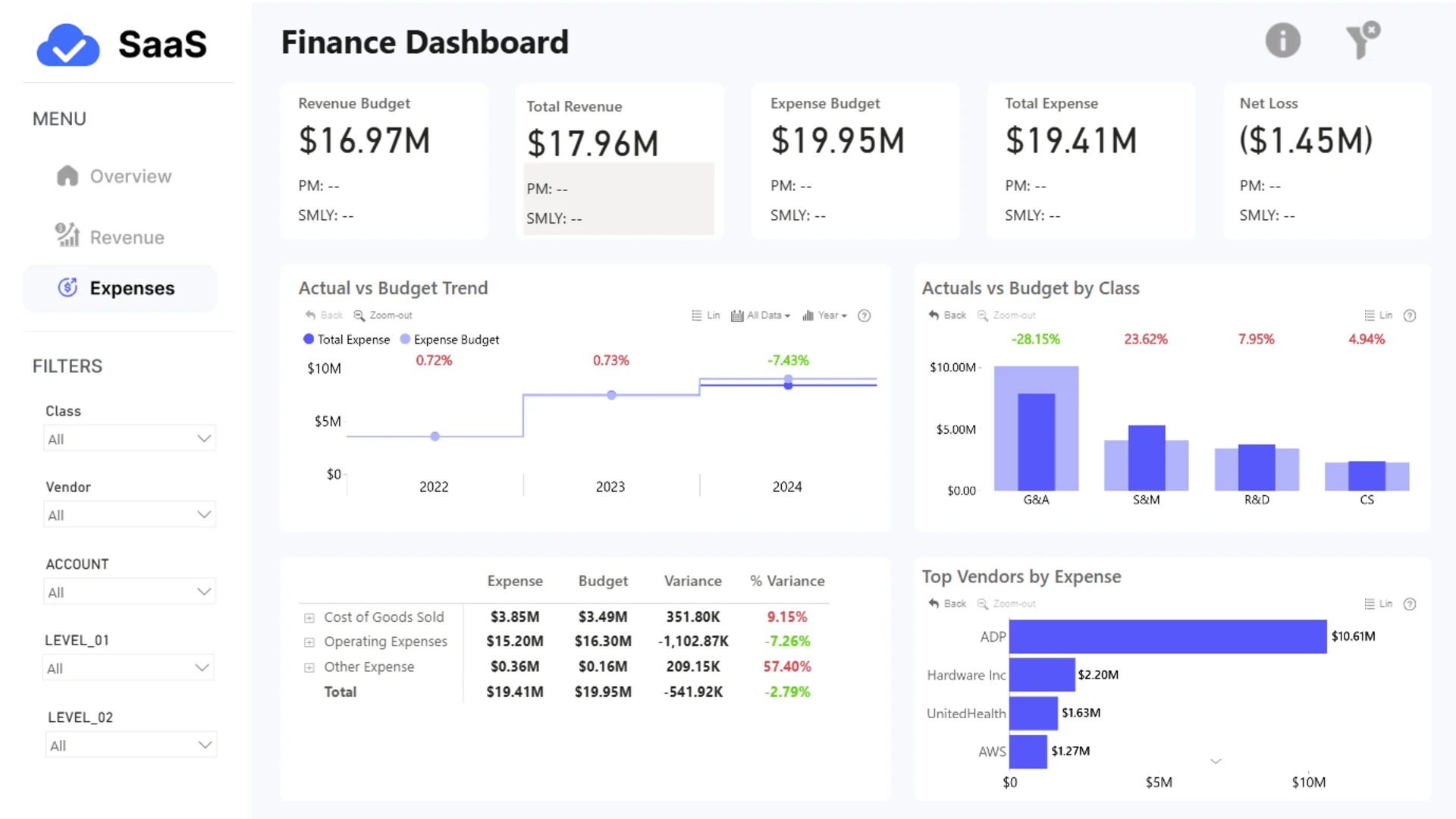Click Back in Top Vendors by Expense
The image size is (1456, 819).
(947, 604)
